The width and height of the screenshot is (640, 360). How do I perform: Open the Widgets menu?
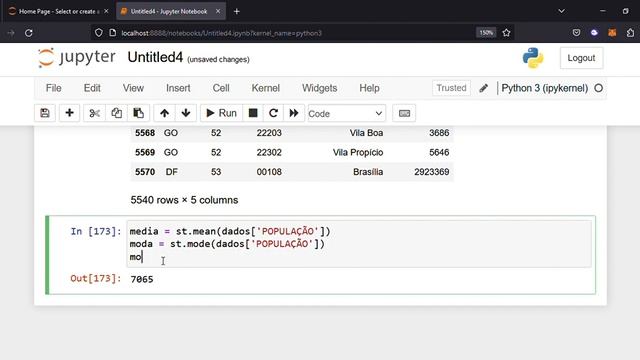(320, 88)
